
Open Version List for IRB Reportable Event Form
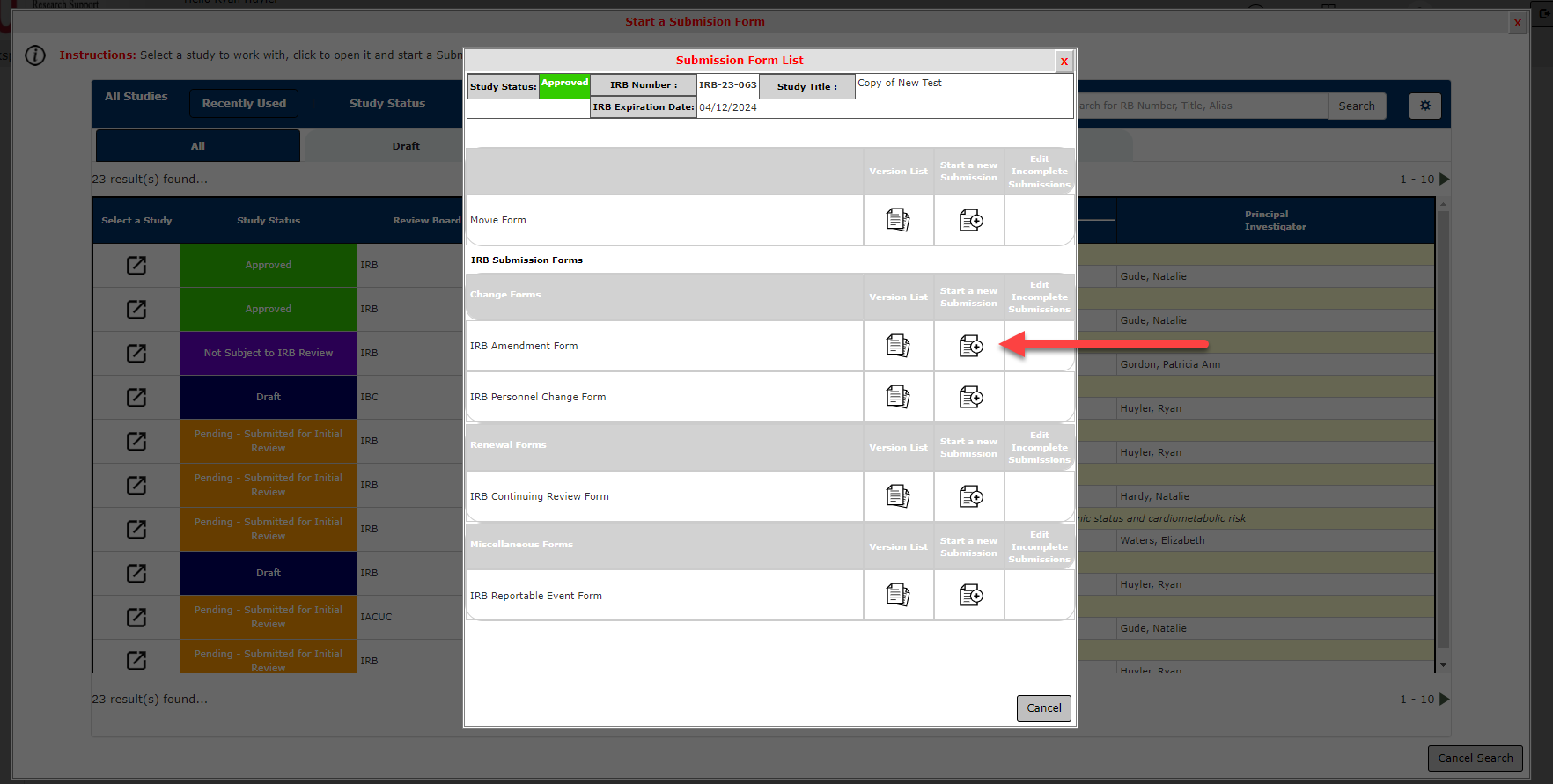(898, 596)
